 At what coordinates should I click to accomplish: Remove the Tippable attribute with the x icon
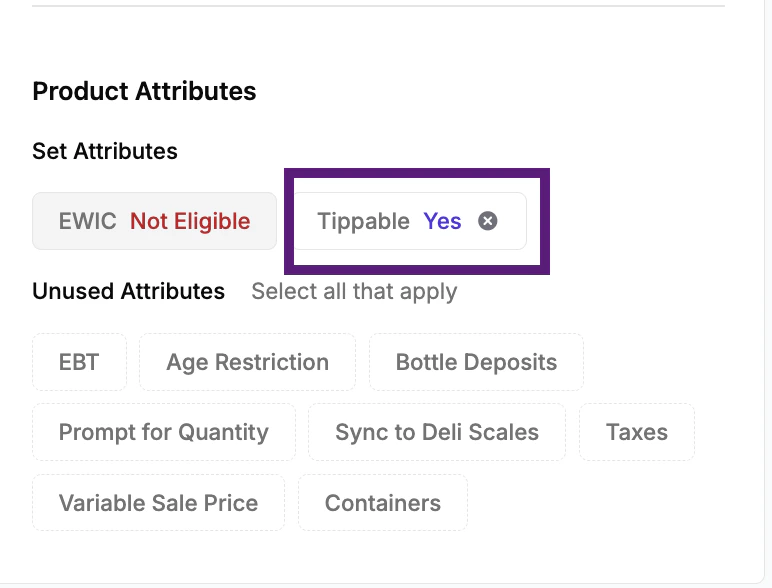coord(488,221)
